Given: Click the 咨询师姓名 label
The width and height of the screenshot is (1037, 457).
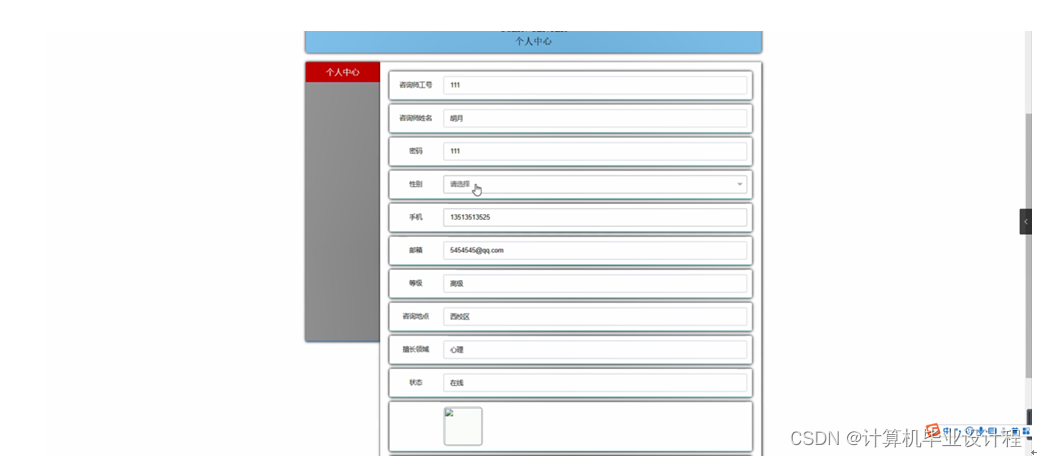Looking at the screenshot, I should pos(415,118).
